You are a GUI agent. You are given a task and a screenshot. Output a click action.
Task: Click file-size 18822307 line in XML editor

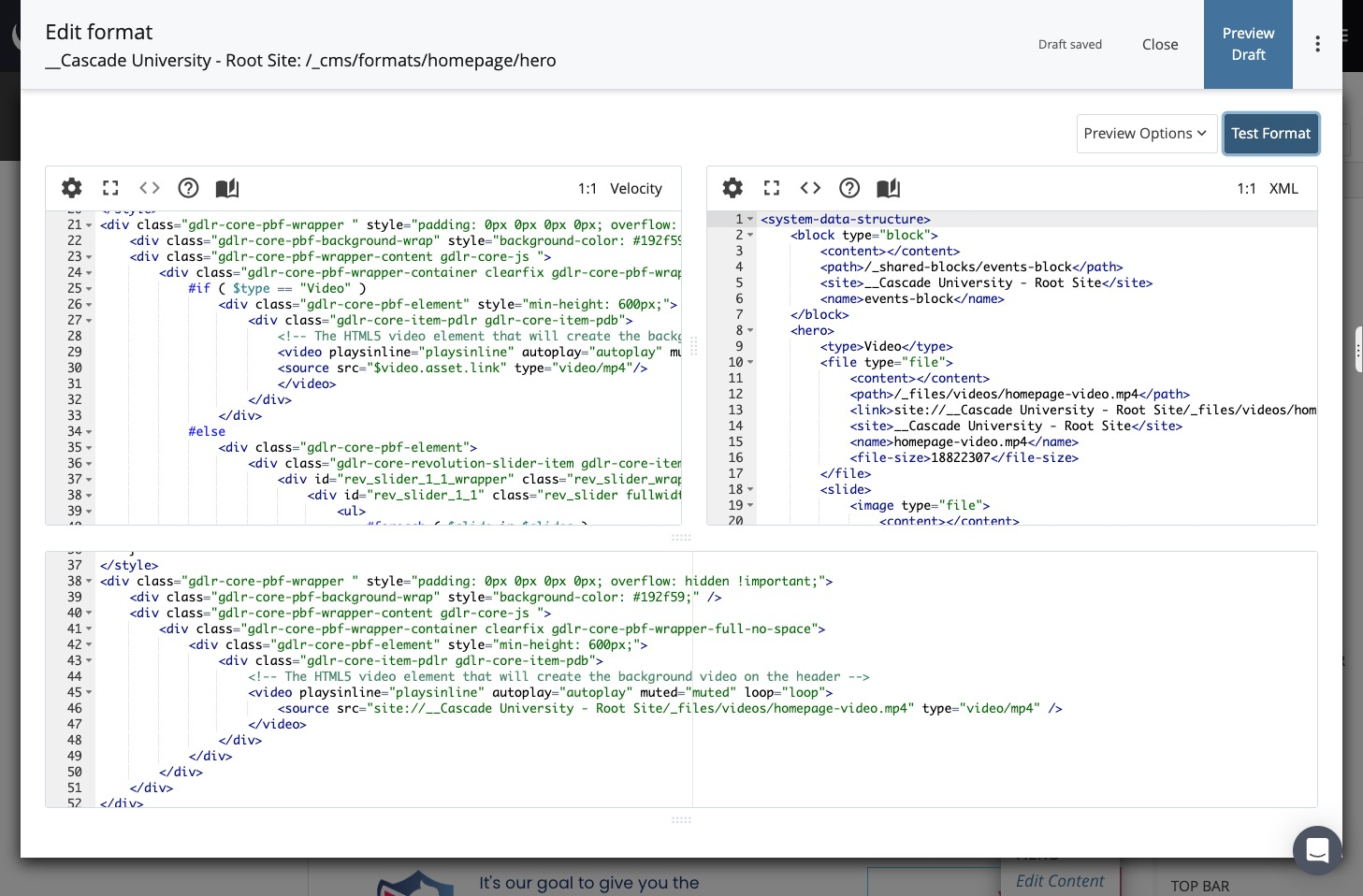(964, 457)
